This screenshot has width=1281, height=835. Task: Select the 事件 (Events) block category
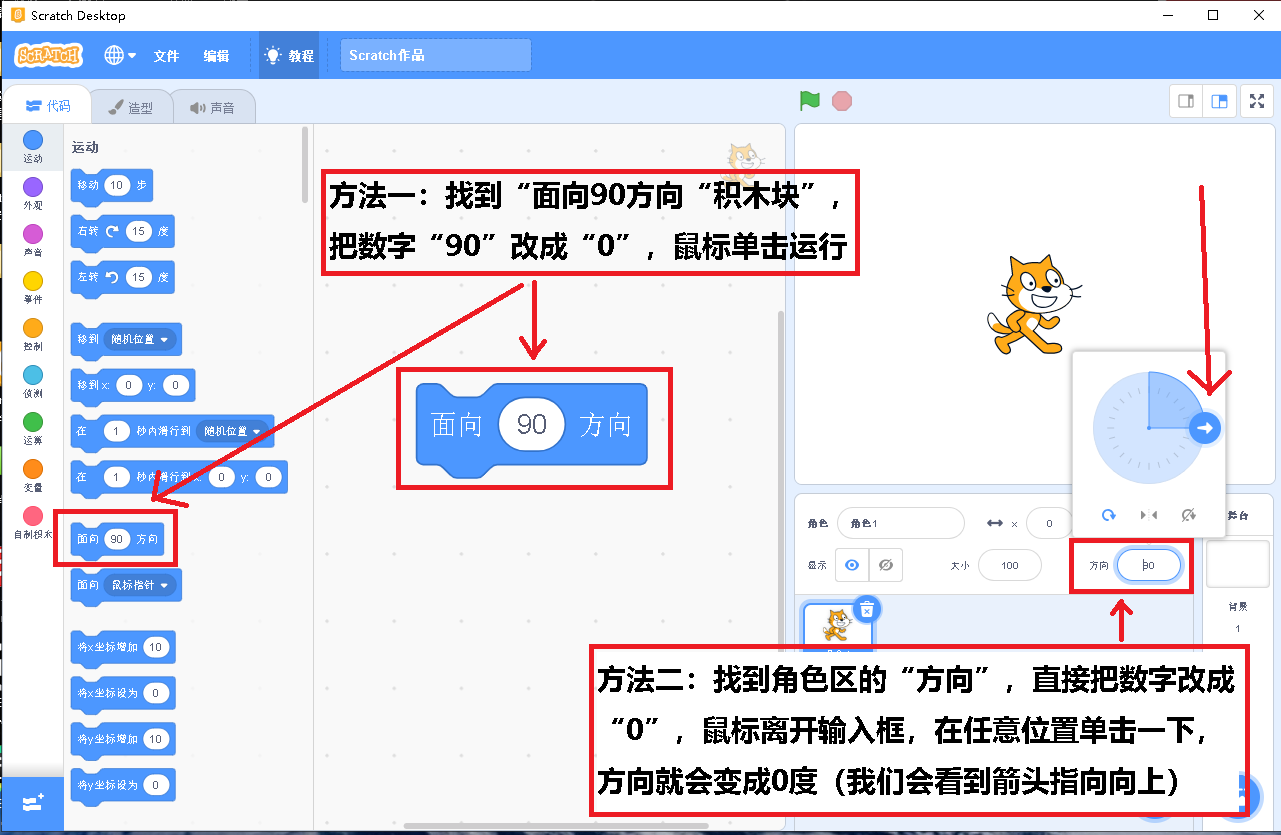pyautogui.click(x=33, y=288)
